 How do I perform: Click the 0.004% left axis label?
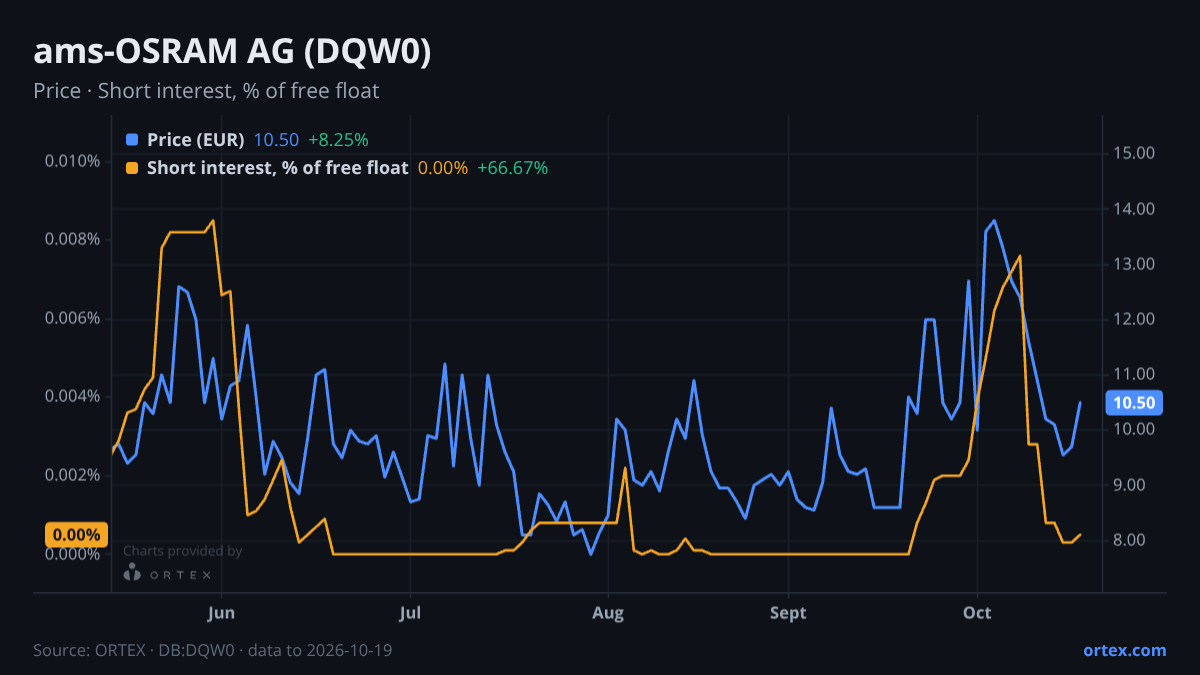[73, 396]
